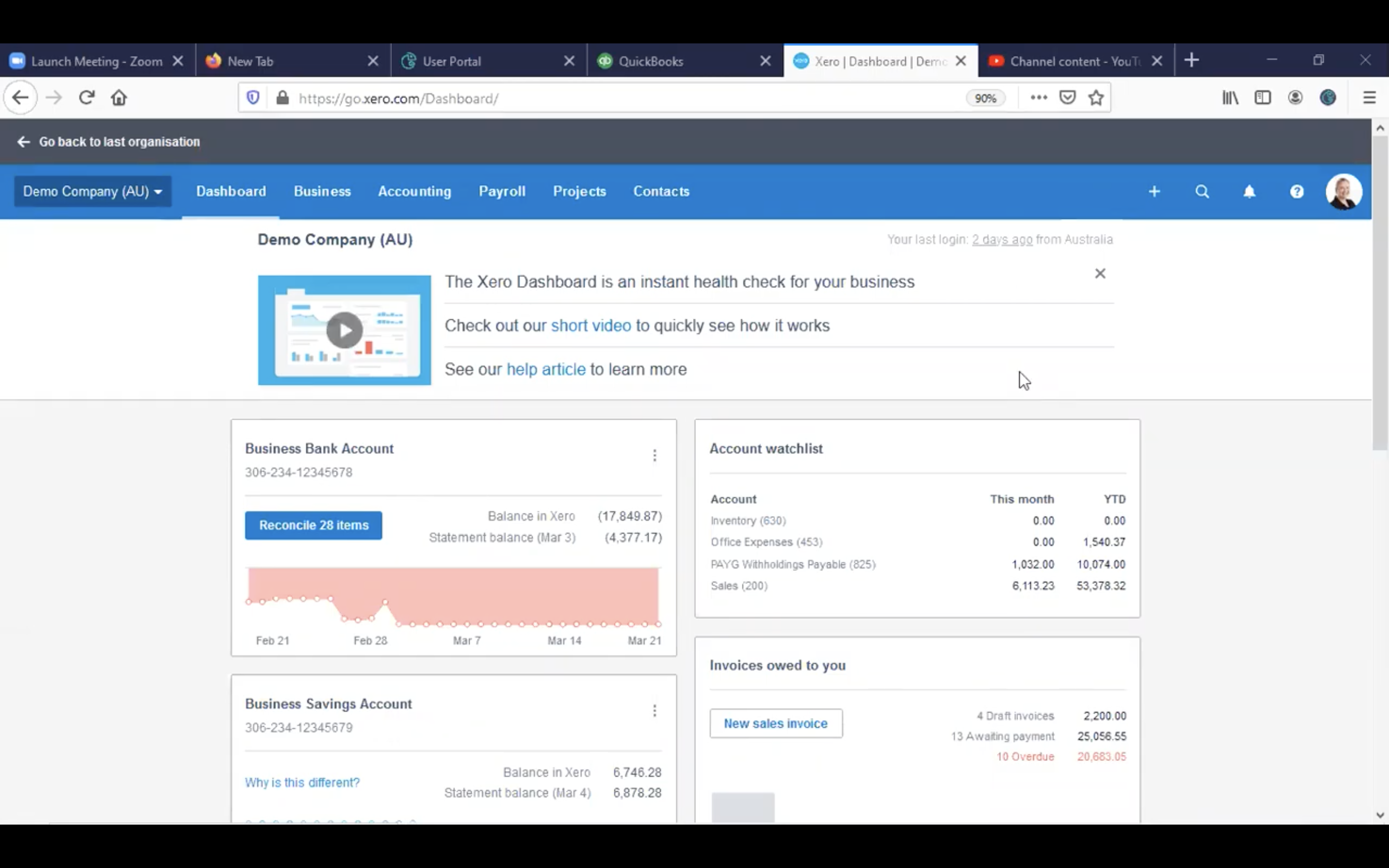Open the Firefox library icon
Screen dimensions: 1389x868
[1230, 97]
